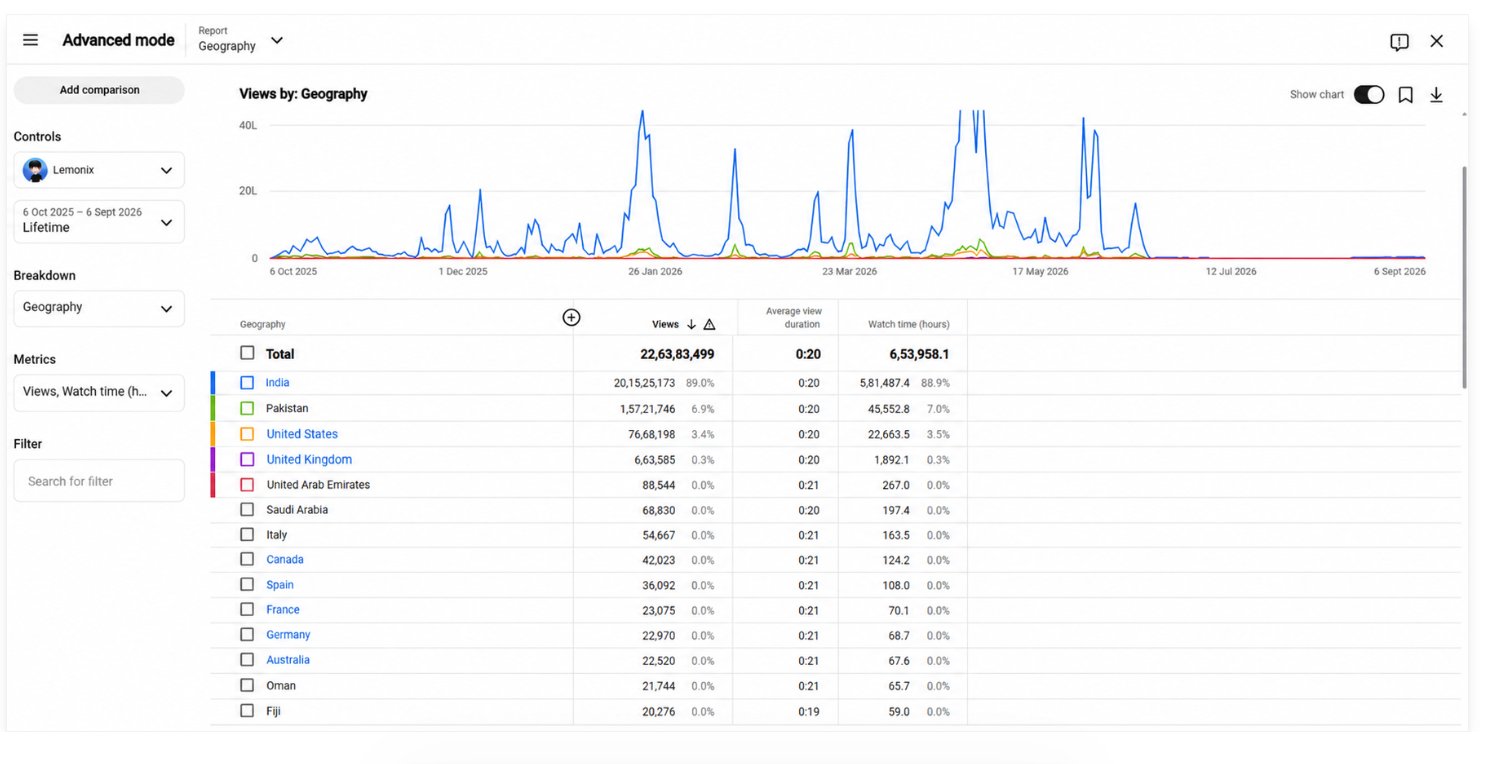Open the United Kingdom geography link
Viewport: 1491px width, 764px height.
(x=309, y=459)
